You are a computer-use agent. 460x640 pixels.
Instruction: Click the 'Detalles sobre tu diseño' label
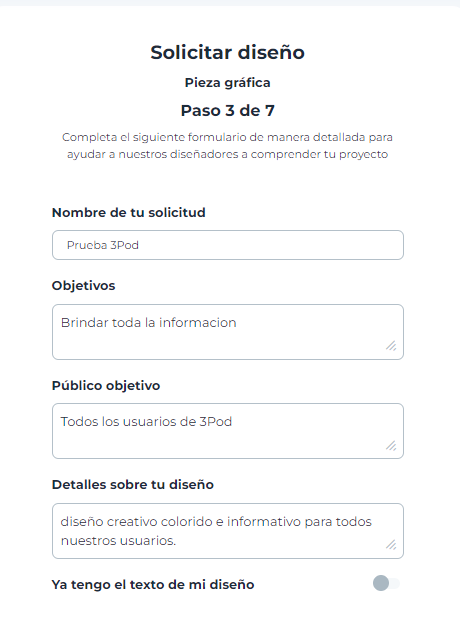(133, 484)
